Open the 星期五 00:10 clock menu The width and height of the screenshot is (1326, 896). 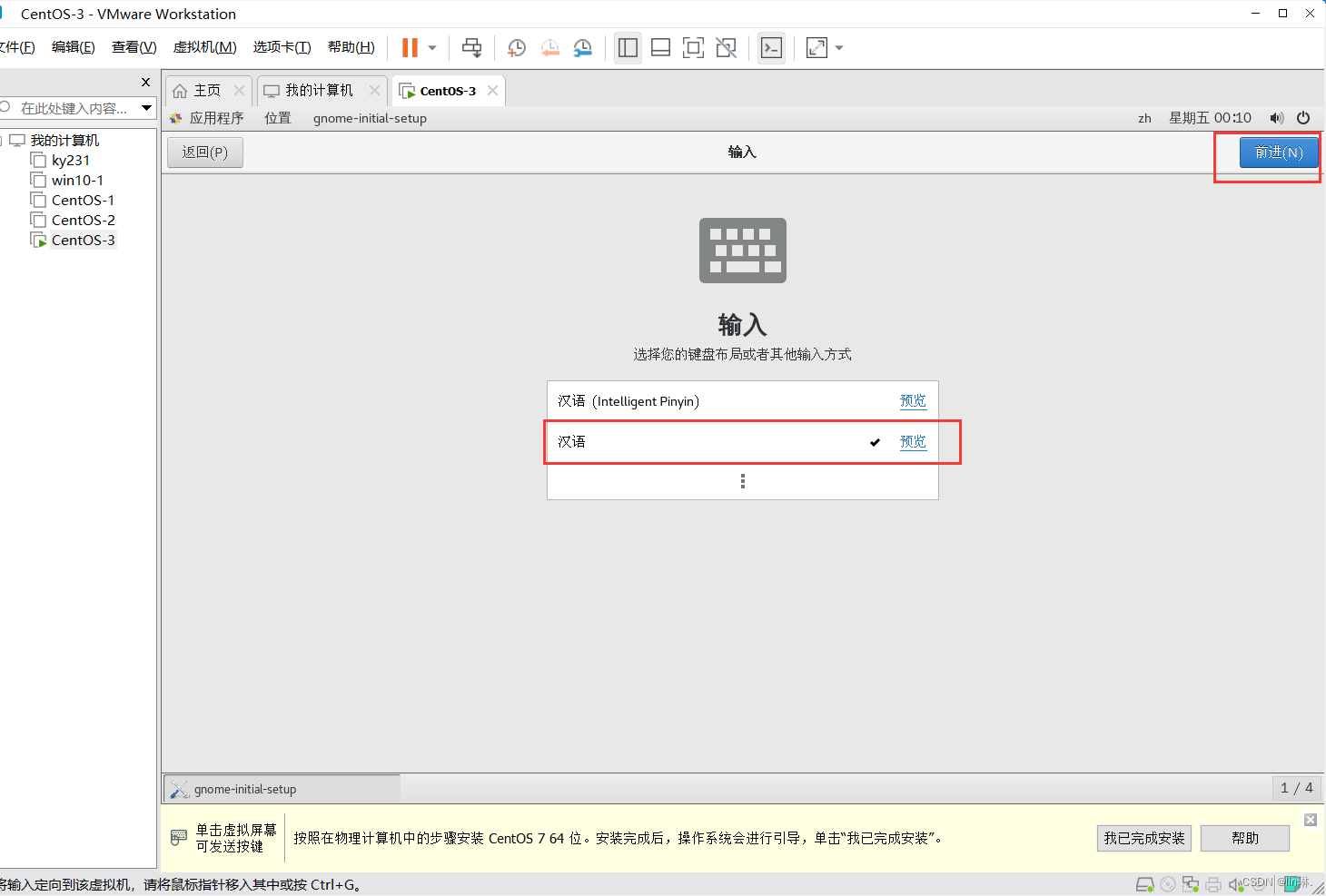[1210, 118]
